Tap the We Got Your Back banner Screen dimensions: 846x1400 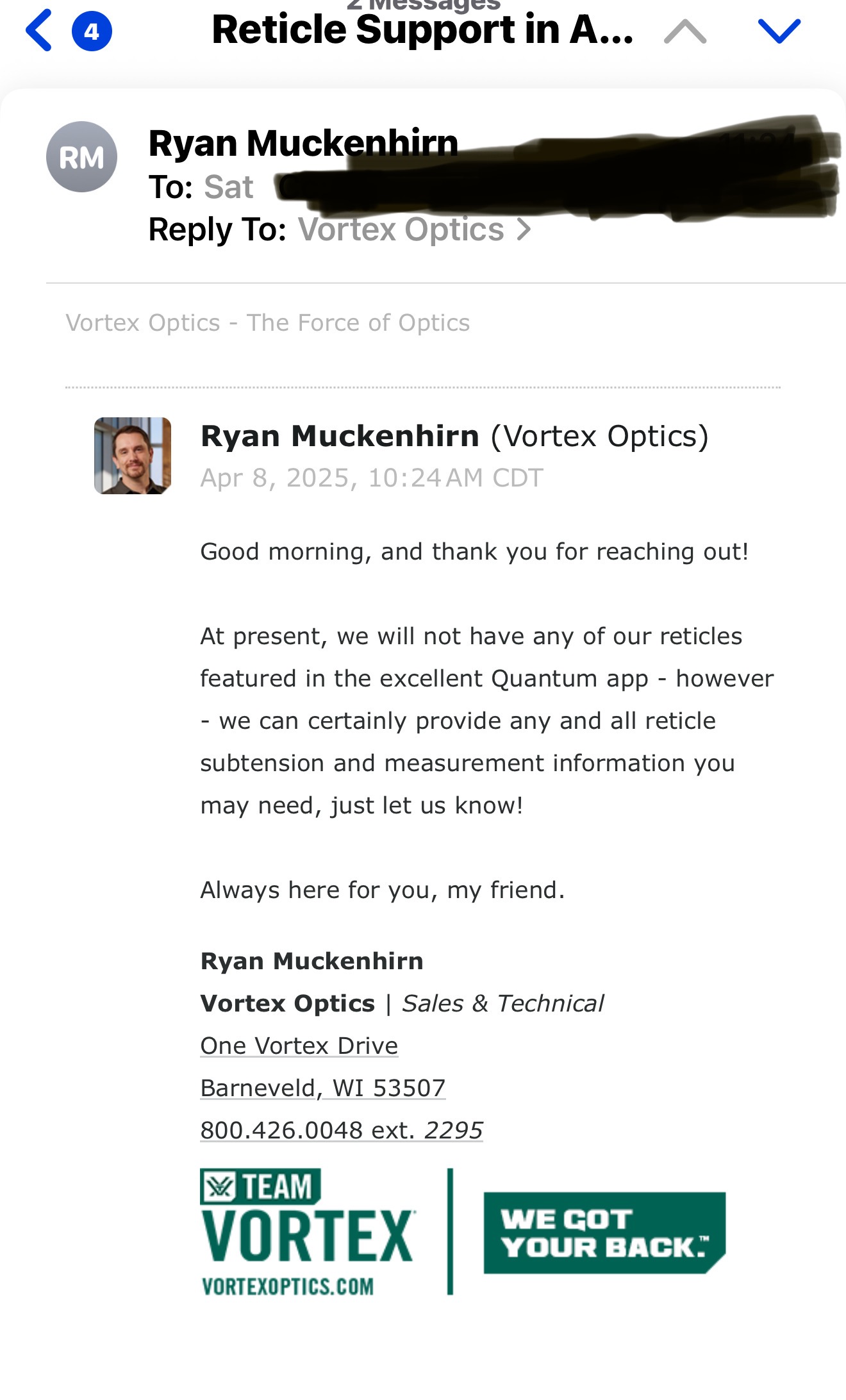point(604,1233)
